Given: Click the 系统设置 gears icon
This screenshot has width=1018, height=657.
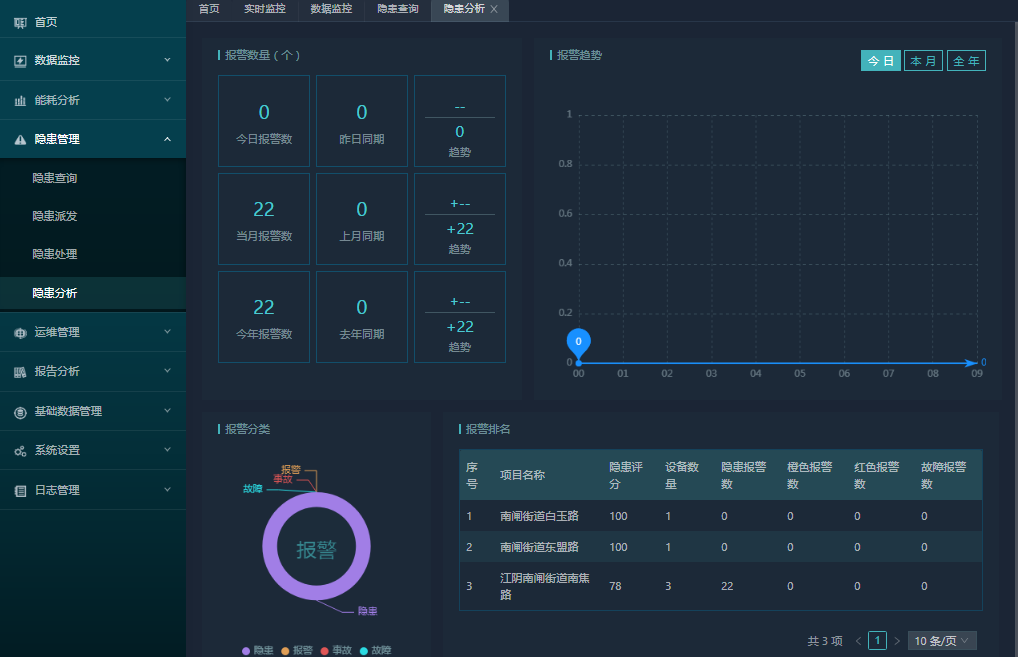Looking at the screenshot, I should [x=20, y=451].
